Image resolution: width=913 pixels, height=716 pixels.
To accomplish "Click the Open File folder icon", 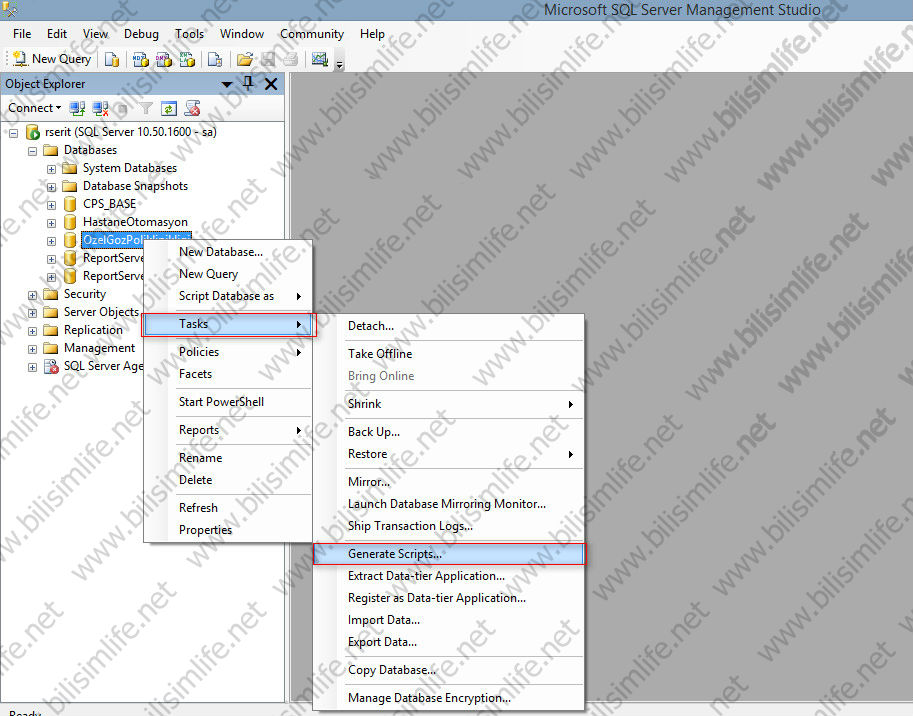I will [245, 59].
